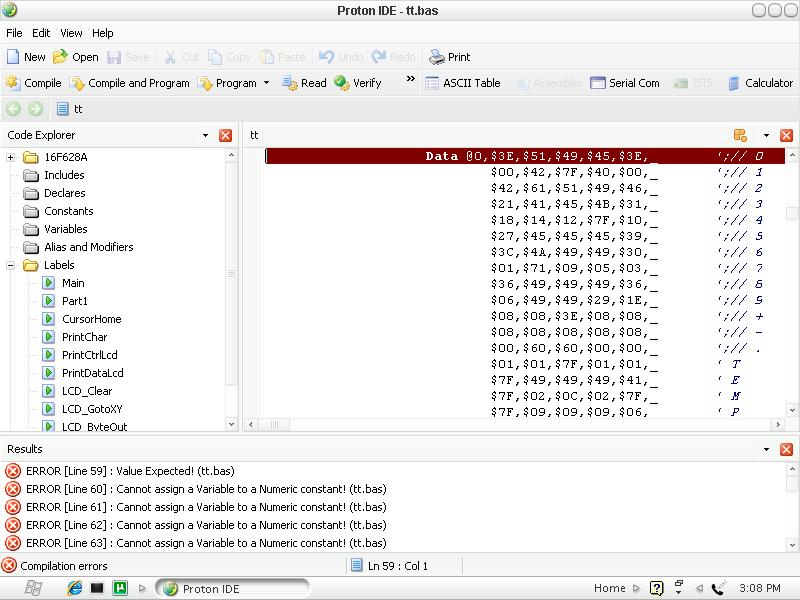
Task: Show more toolbar buttons via the chevron
Action: coord(410,79)
